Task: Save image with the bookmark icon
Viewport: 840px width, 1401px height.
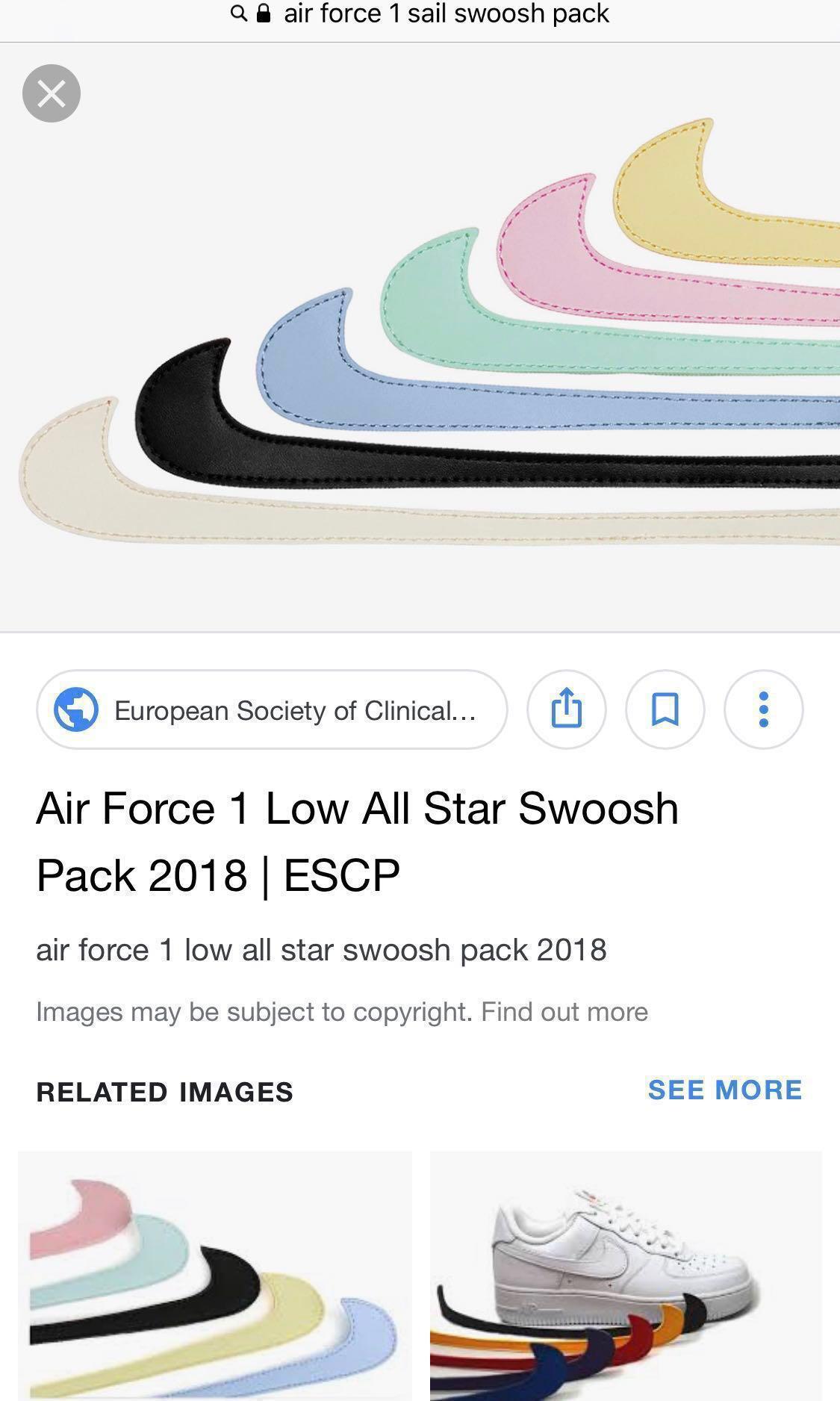Action: [665, 709]
